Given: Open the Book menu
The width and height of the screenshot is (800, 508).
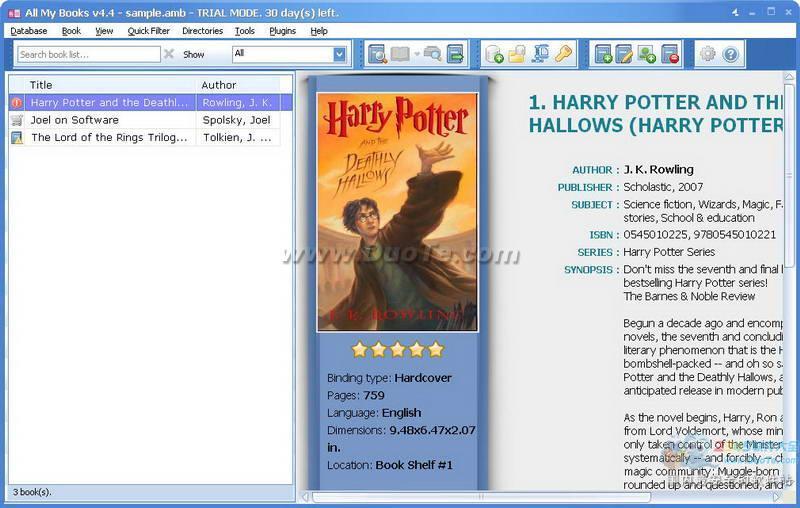Looking at the screenshot, I should [71, 31].
